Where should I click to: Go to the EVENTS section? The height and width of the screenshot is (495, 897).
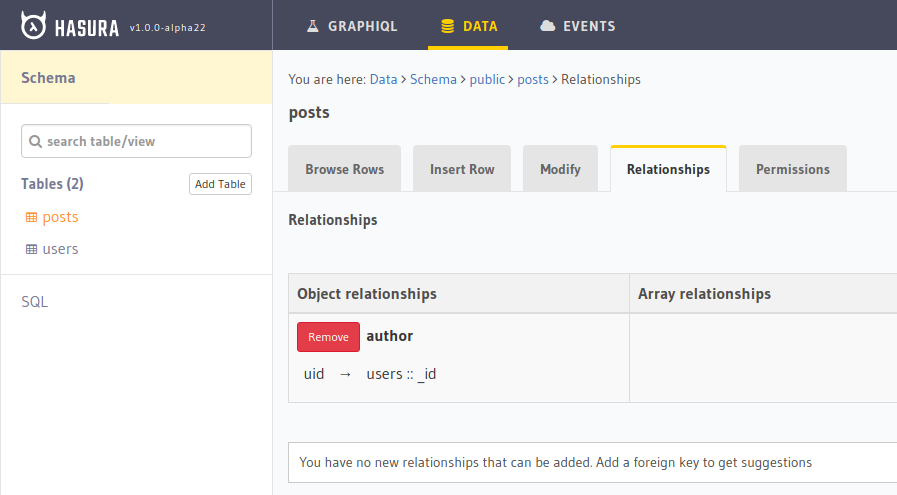point(578,26)
